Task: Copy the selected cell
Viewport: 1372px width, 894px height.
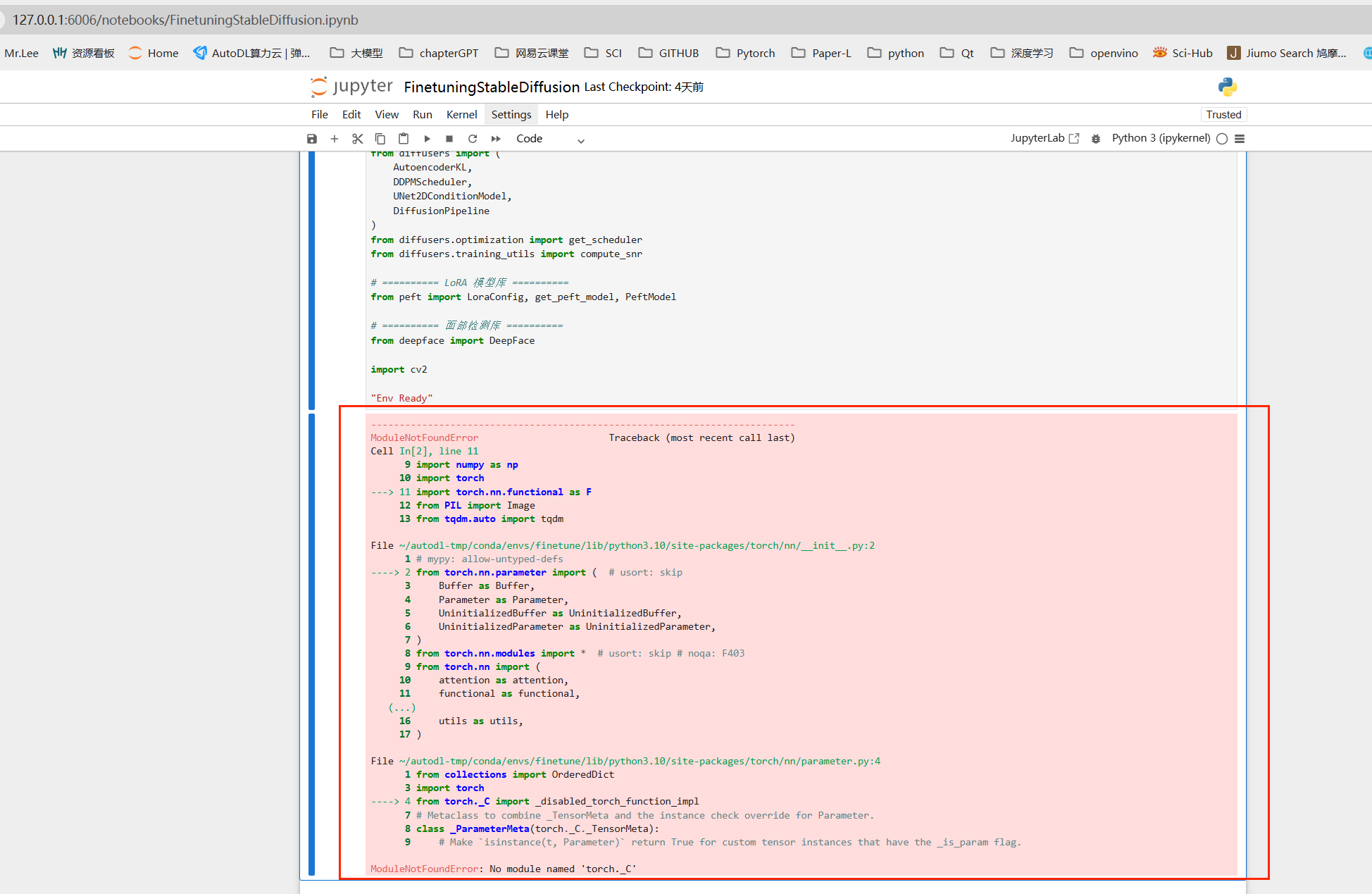Action: pos(380,139)
